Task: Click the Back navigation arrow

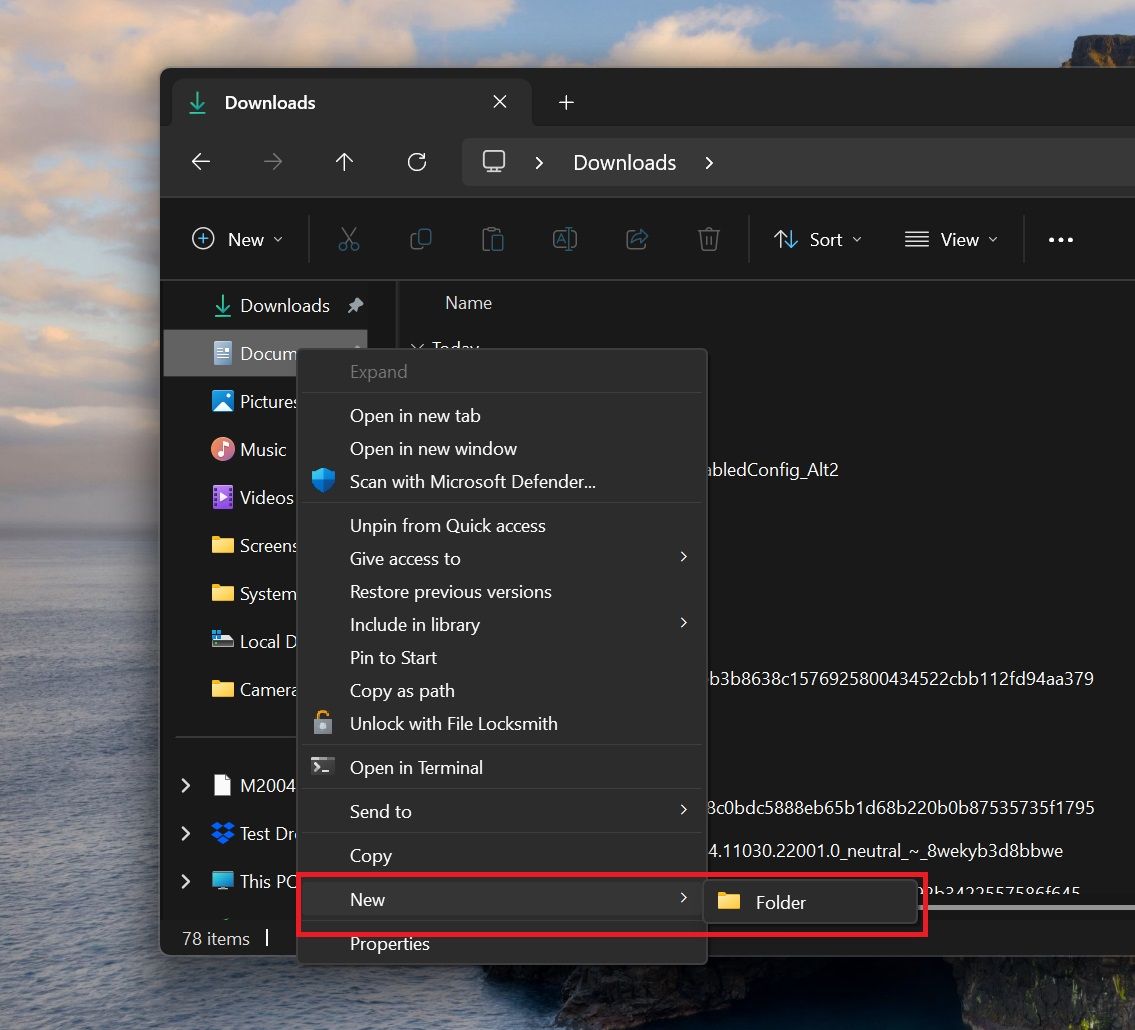Action: pos(200,162)
